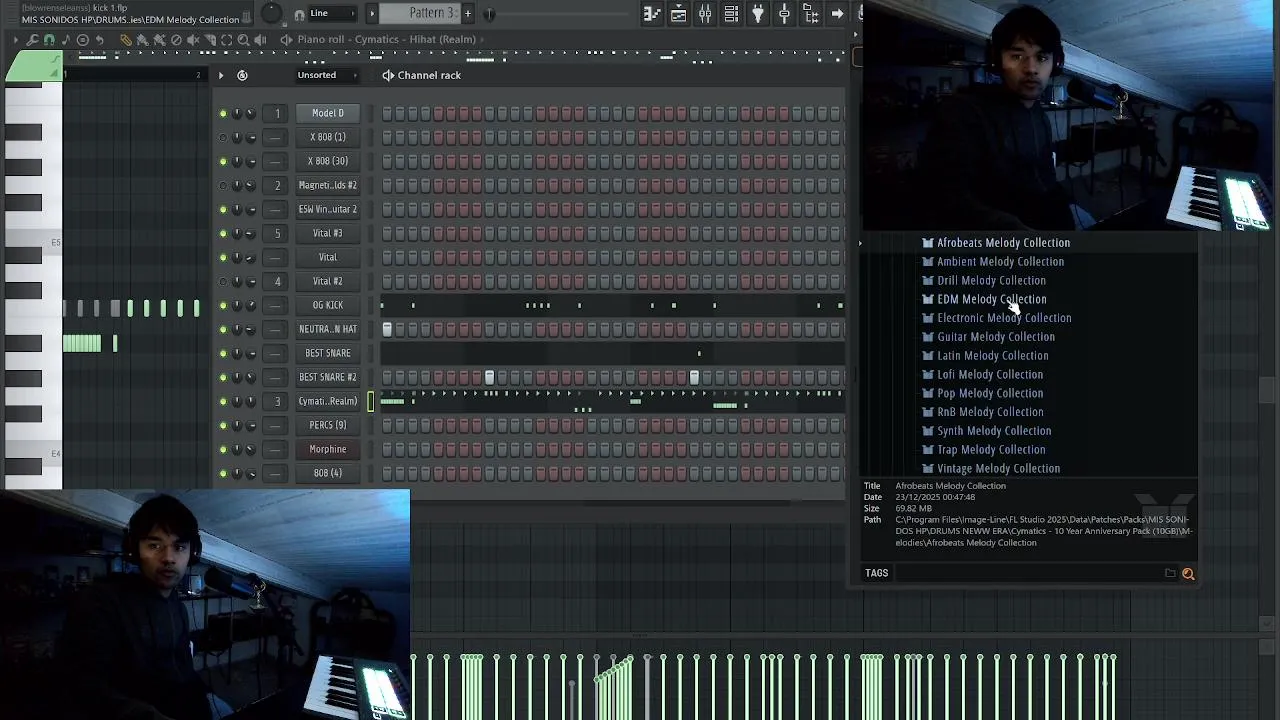Open piano roll menu arrow at toolbar start
The image size is (1280, 720).
point(15,40)
